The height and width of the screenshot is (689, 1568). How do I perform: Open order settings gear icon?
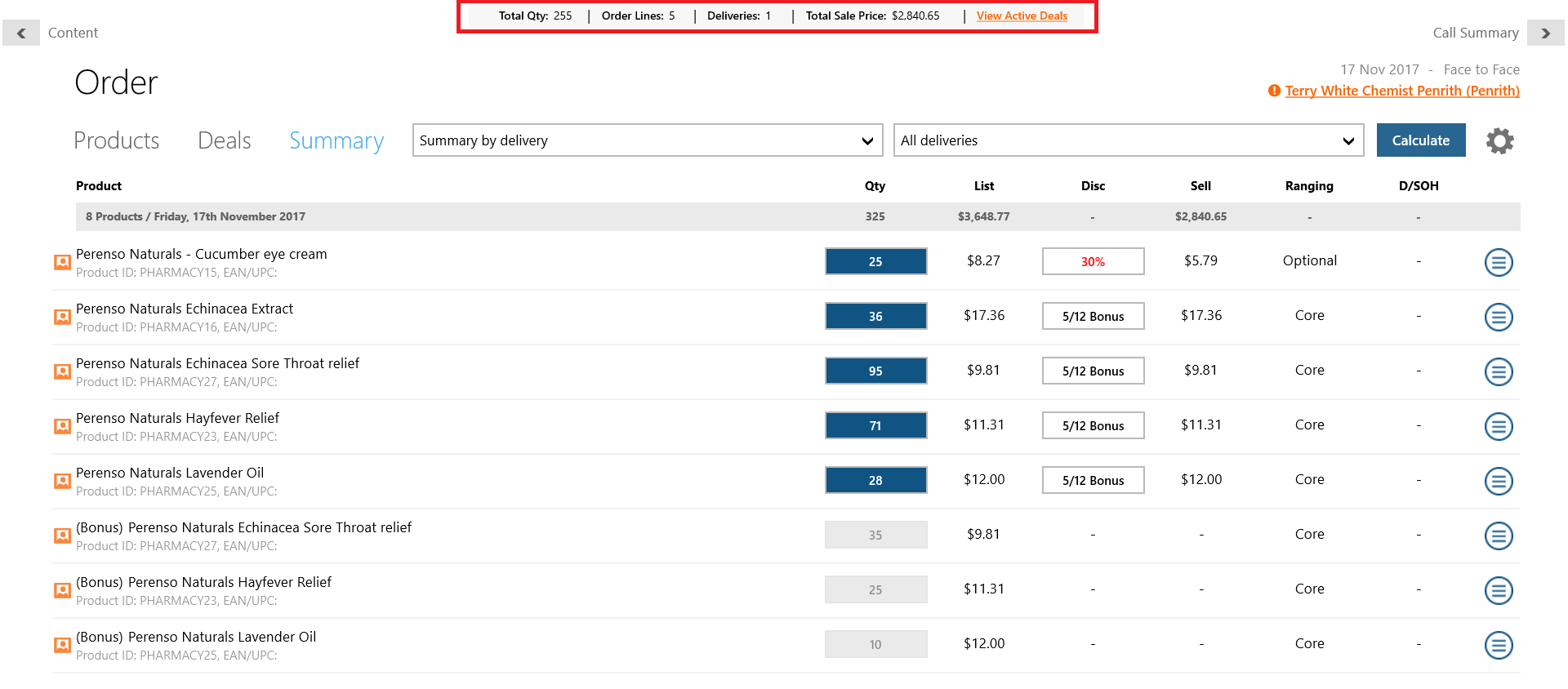point(1499,140)
